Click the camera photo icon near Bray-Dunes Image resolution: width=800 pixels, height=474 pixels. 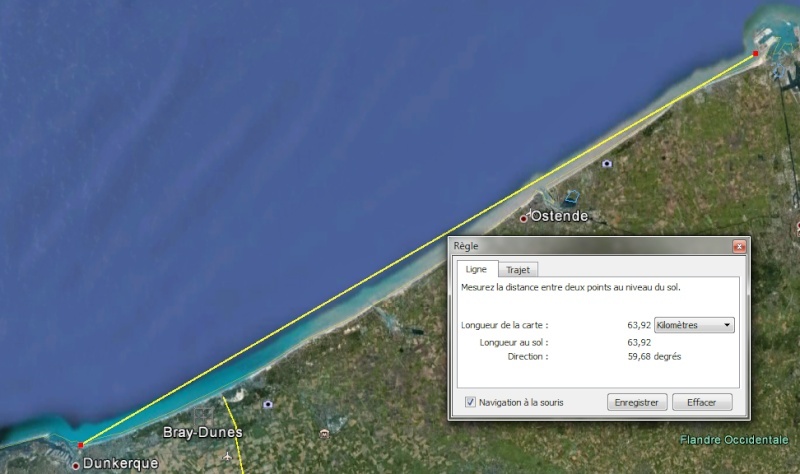coord(268,405)
